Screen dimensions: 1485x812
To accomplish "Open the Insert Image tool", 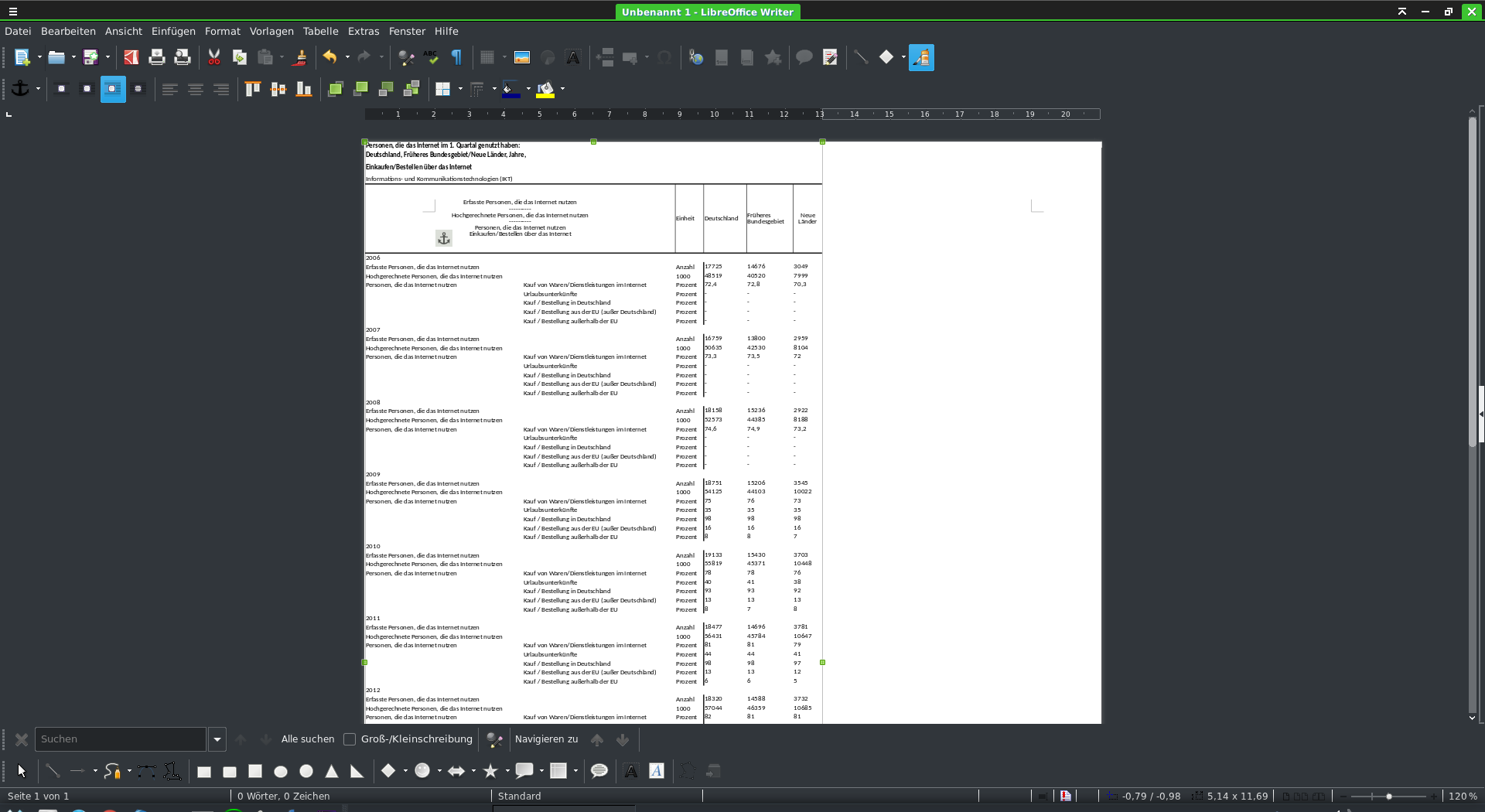I will click(522, 57).
